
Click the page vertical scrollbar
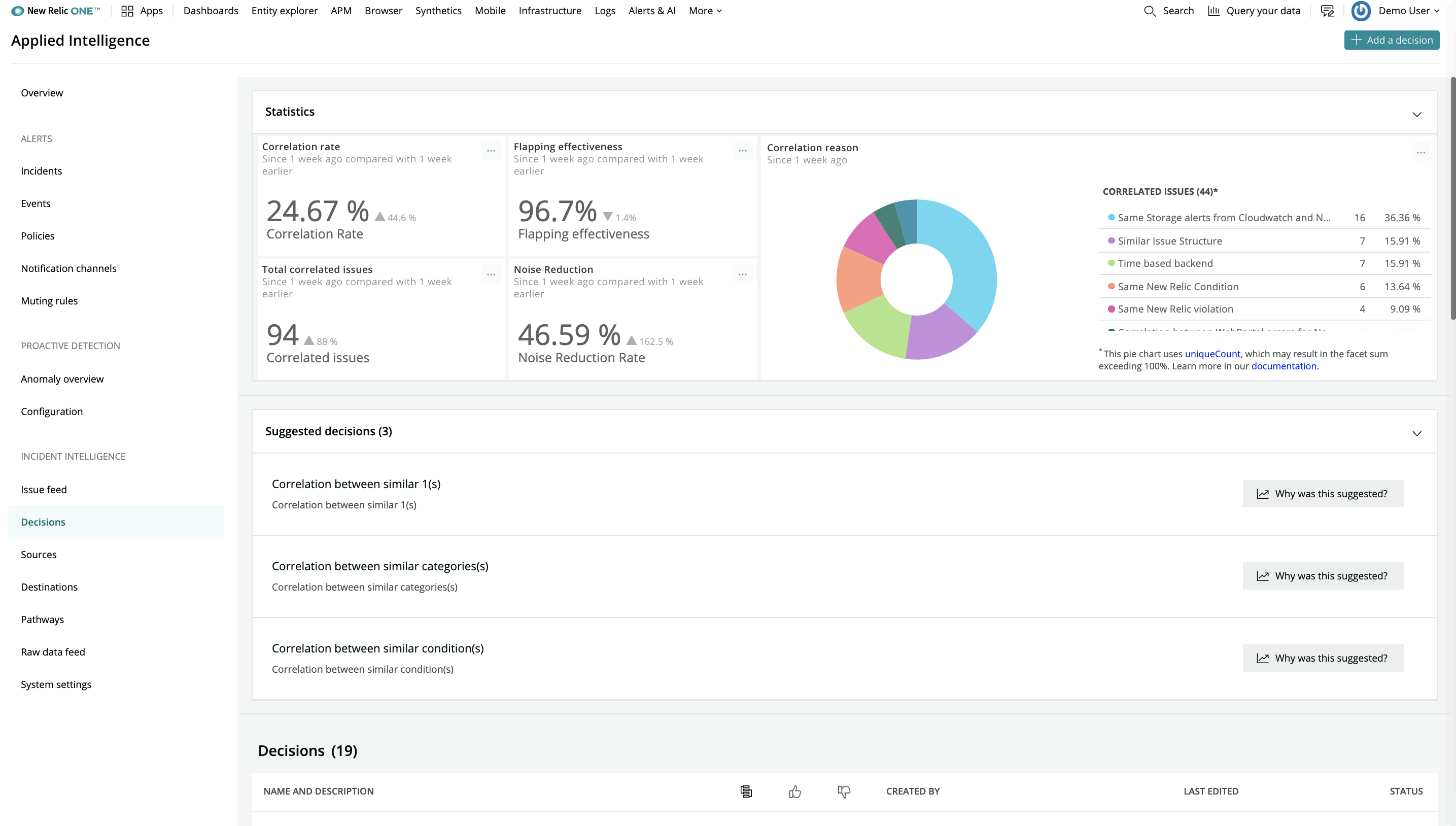[1452, 198]
